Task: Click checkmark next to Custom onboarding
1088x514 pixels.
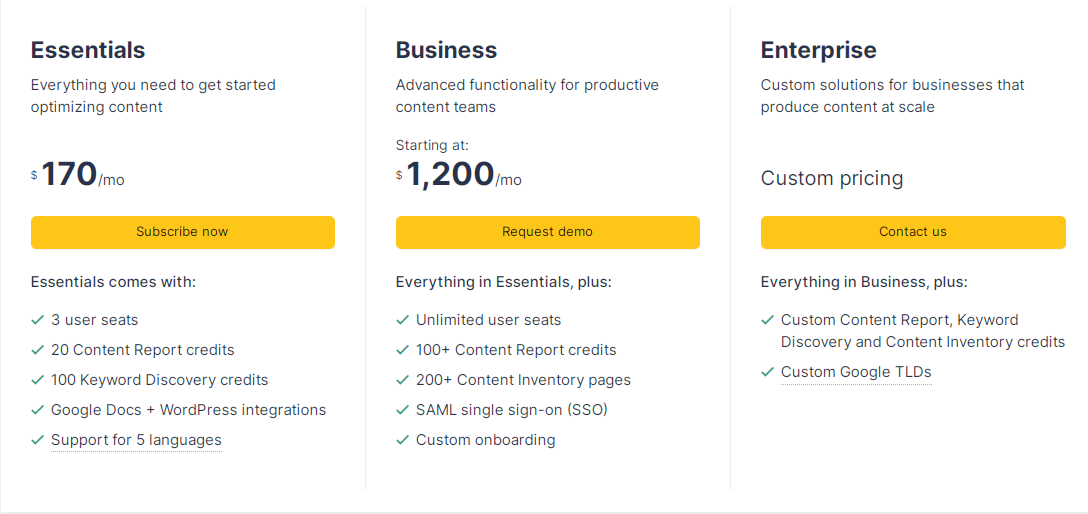Action: [403, 440]
